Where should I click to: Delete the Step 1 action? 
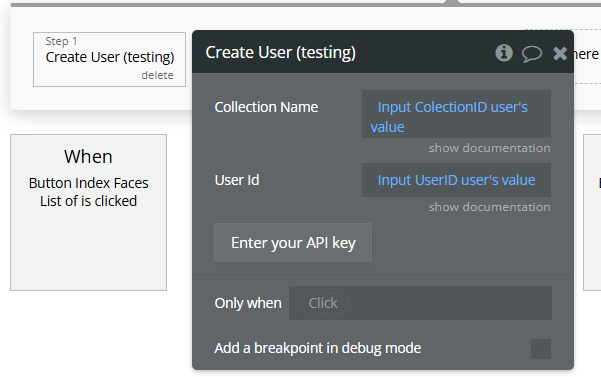(157, 75)
